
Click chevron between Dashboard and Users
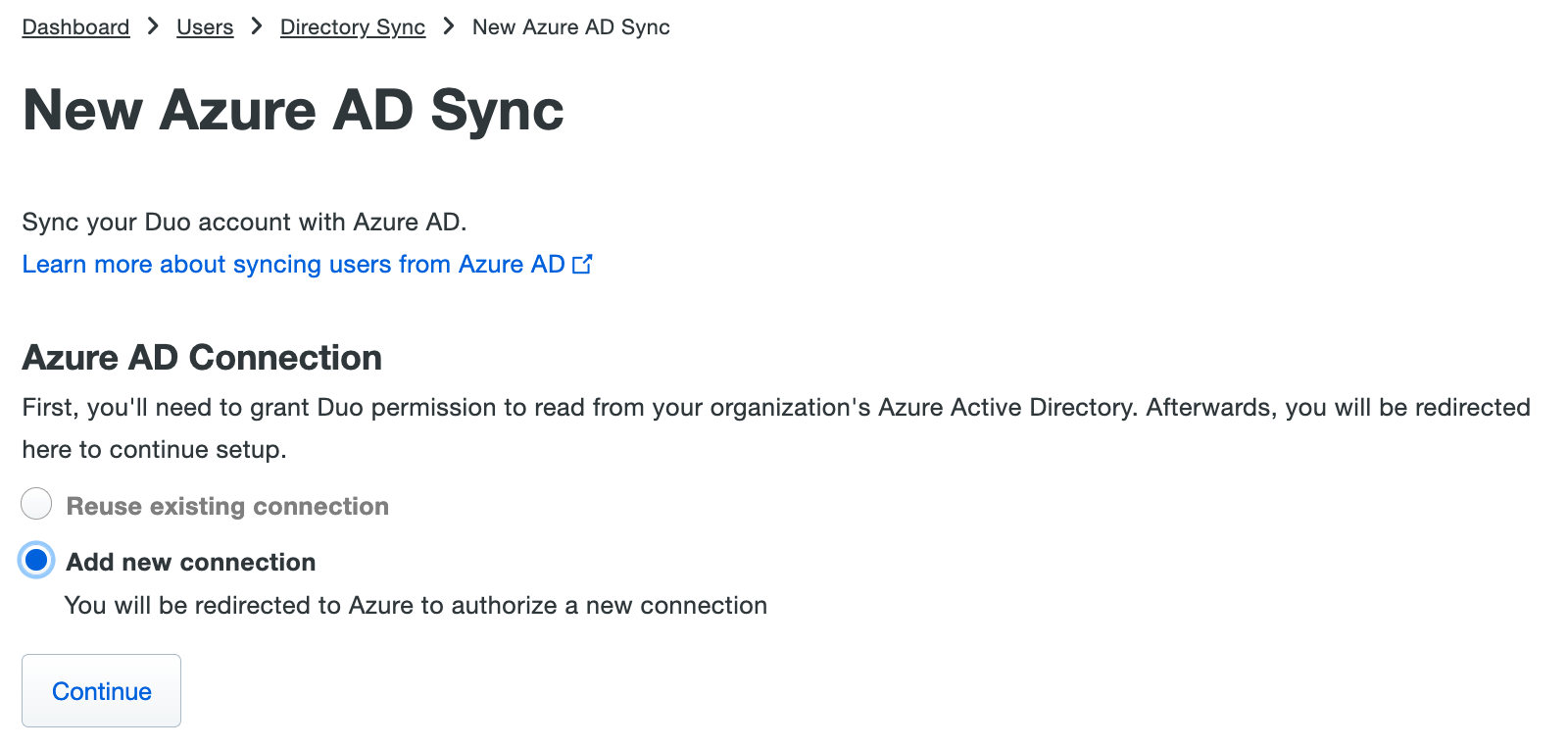(x=153, y=26)
